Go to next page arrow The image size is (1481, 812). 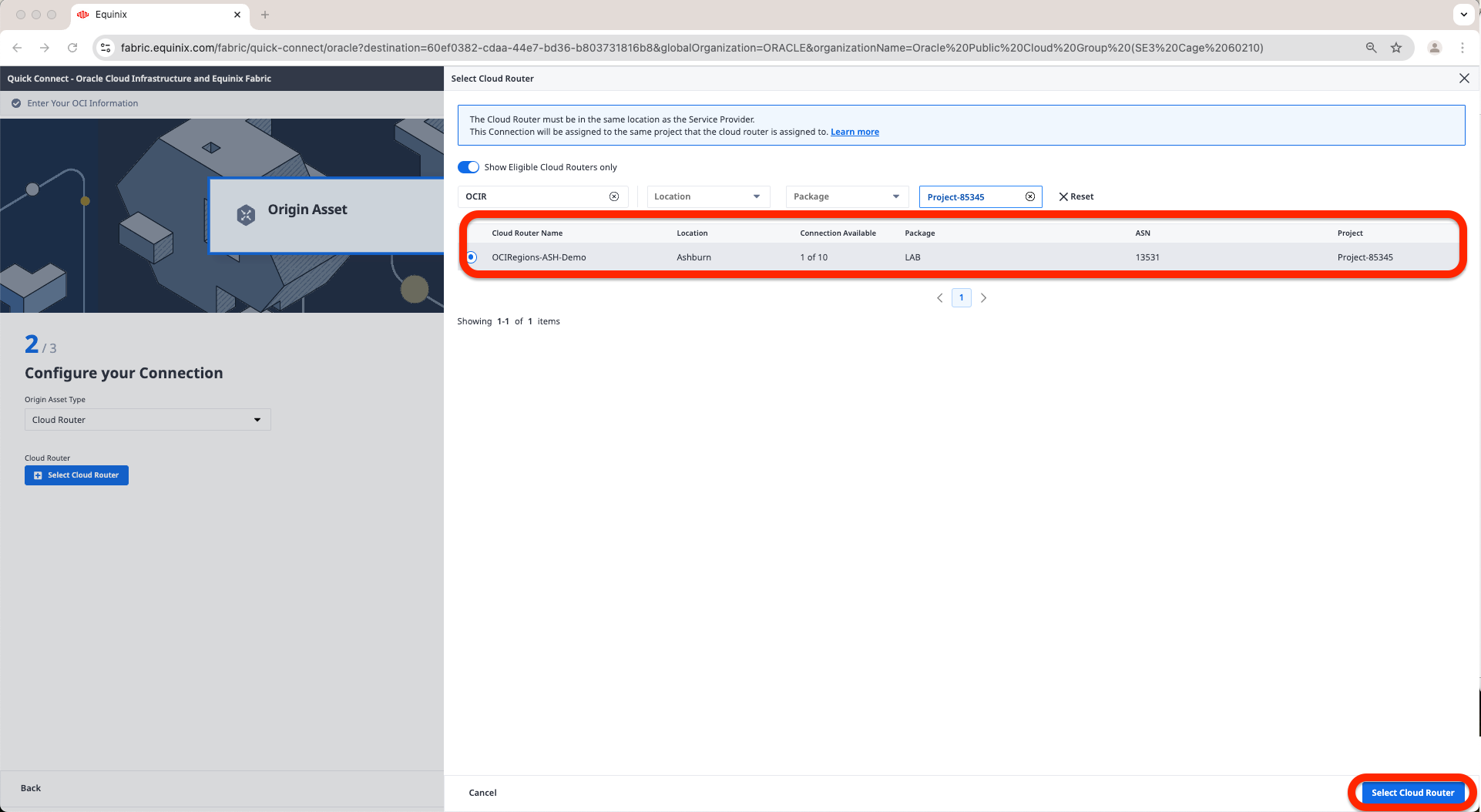point(983,298)
